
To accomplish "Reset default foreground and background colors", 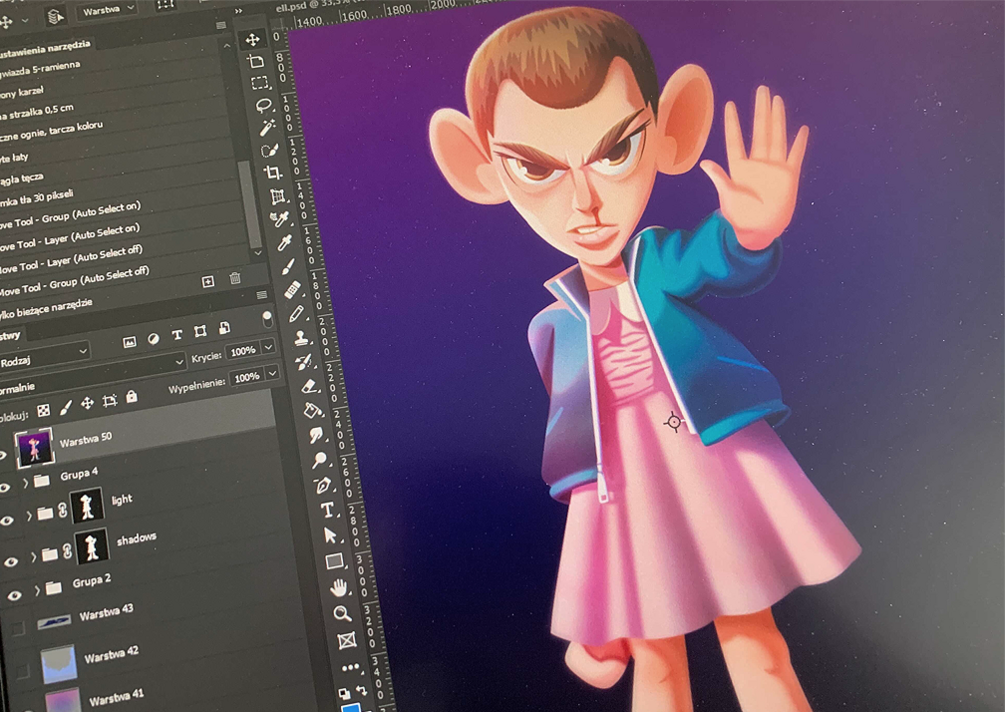I will (345, 693).
